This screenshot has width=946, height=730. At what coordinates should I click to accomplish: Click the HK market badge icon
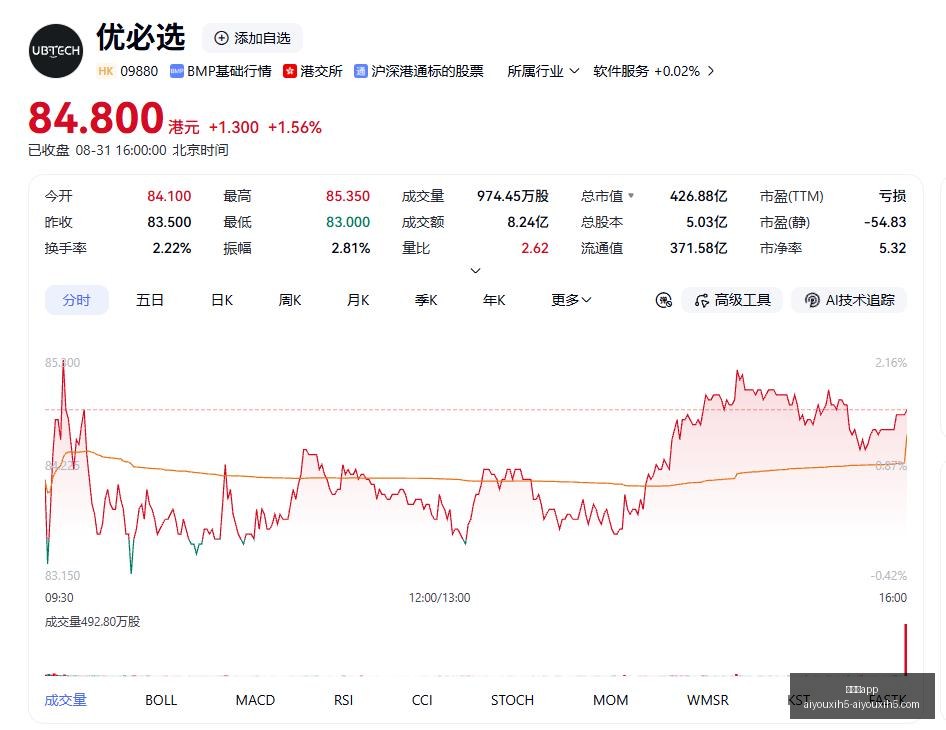pos(106,71)
